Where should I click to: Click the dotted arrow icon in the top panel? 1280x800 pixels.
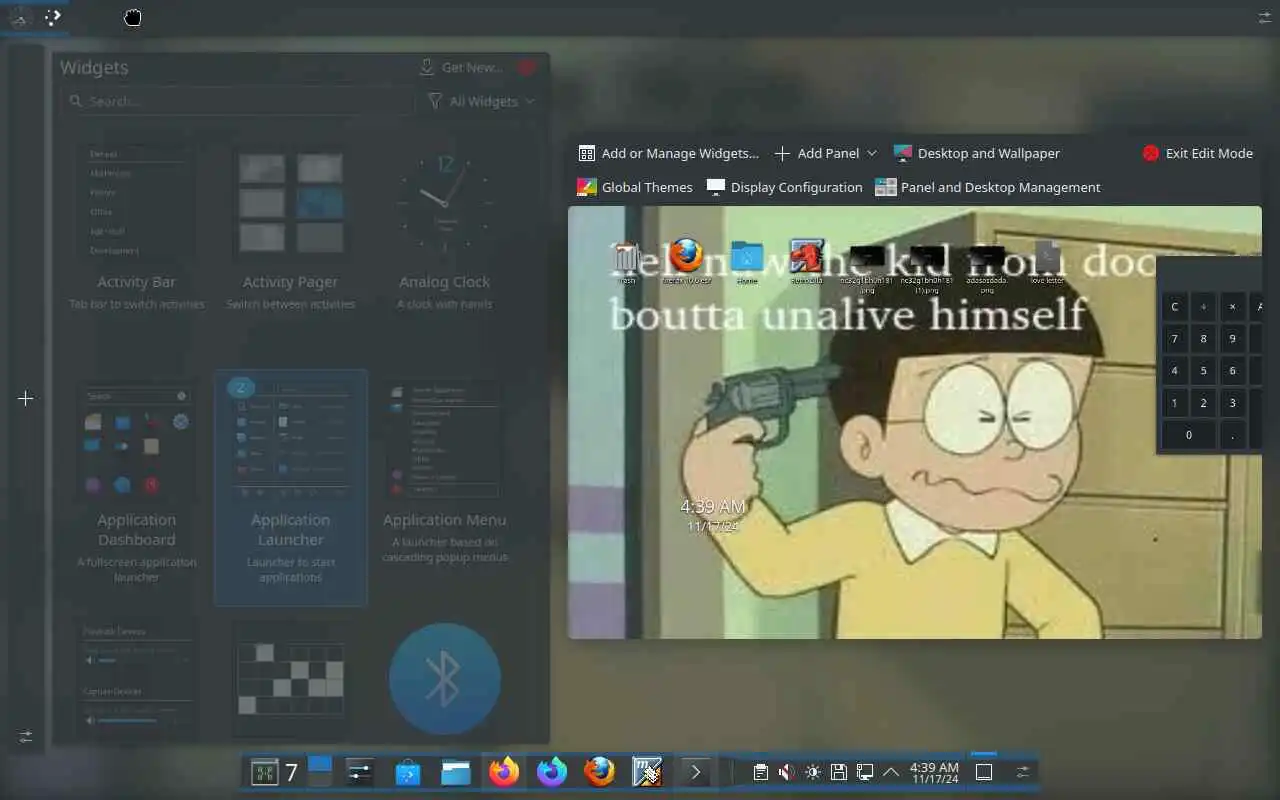pyautogui.click(x=53, y=17)
